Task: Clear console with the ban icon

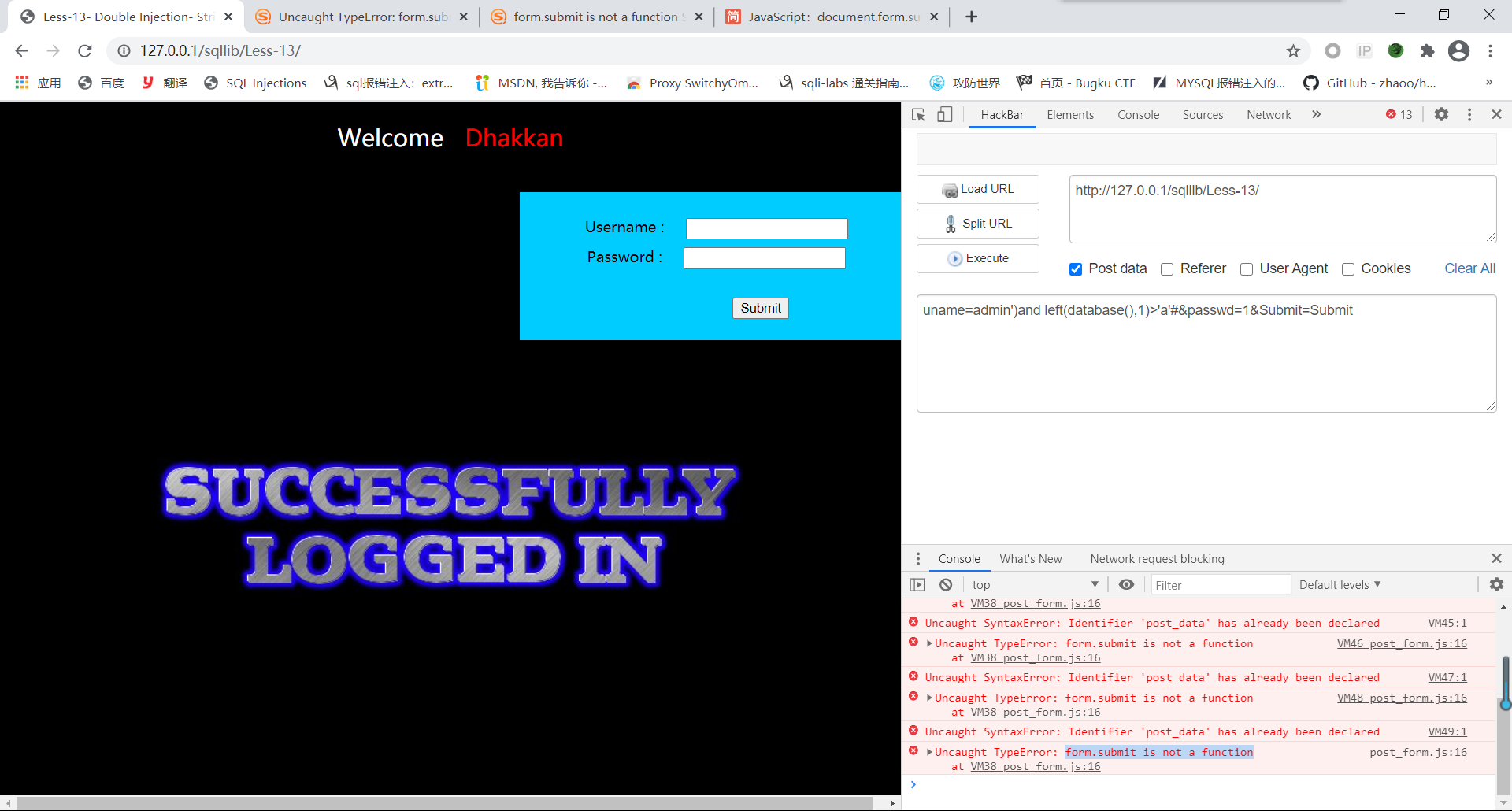Action: (946, 584)
